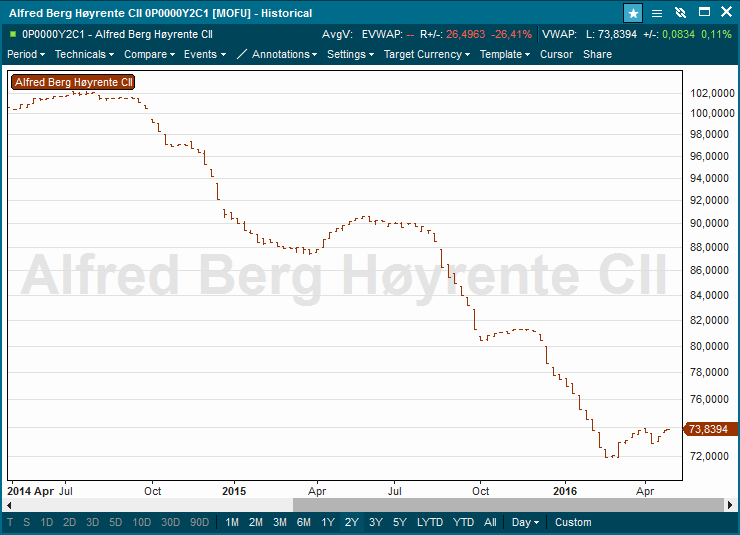The width and height of the screenshot is (740, 535).
Task: Click the 2016 date axis label
Action: point(565,491)
